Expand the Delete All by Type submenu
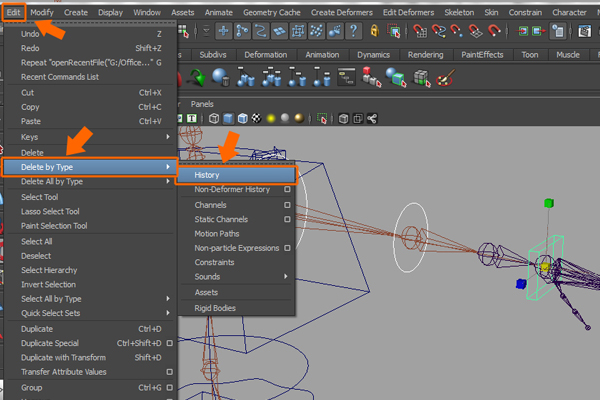This screenshot has width=600, height=400. [168, 181]
